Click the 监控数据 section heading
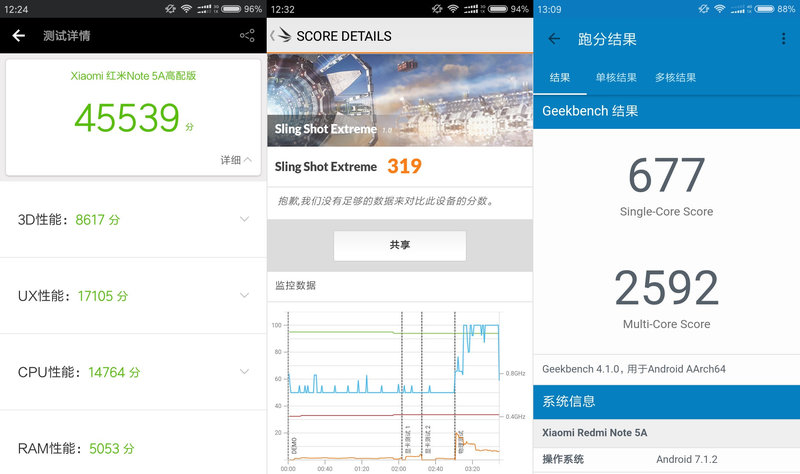The image size is (800, 474). tap(295, 285)
